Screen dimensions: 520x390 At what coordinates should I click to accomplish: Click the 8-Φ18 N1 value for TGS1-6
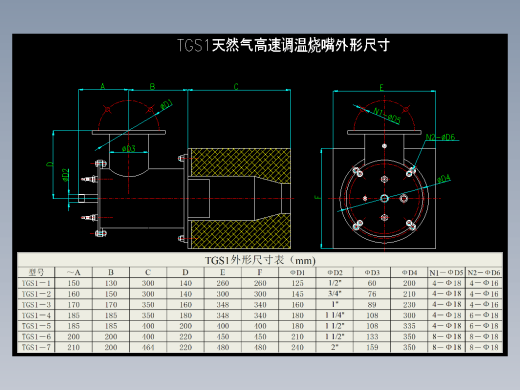(446, 337)
